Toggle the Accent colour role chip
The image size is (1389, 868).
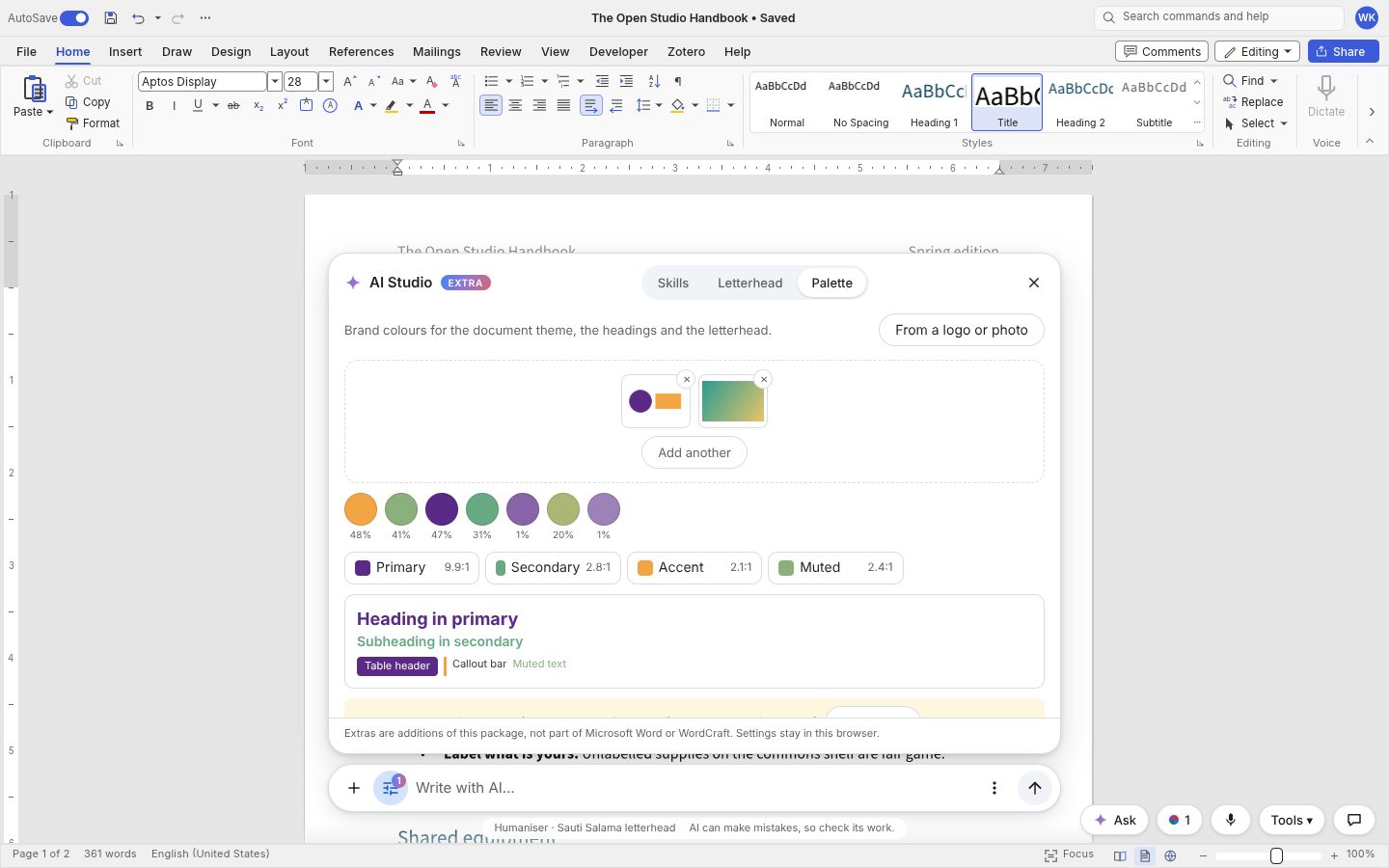pyautogui.click(x=694, y=568)
